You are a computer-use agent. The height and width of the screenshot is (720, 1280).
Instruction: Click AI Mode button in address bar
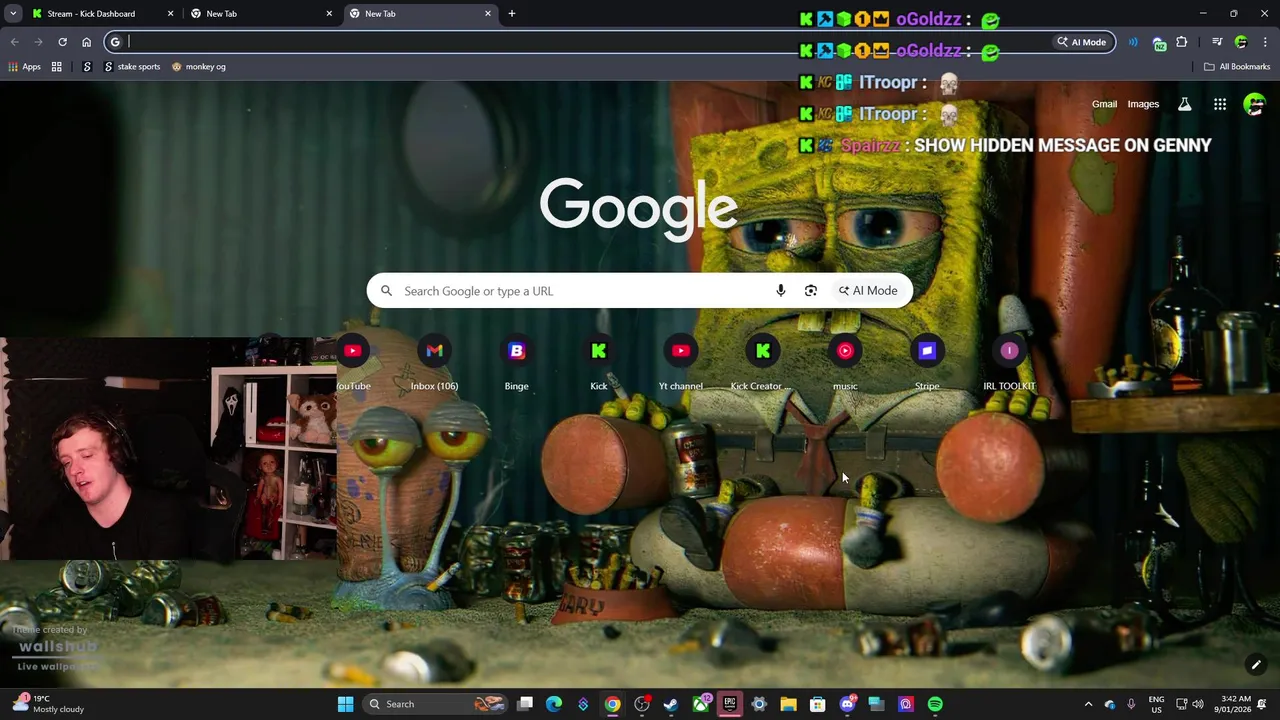[1082, 42]
